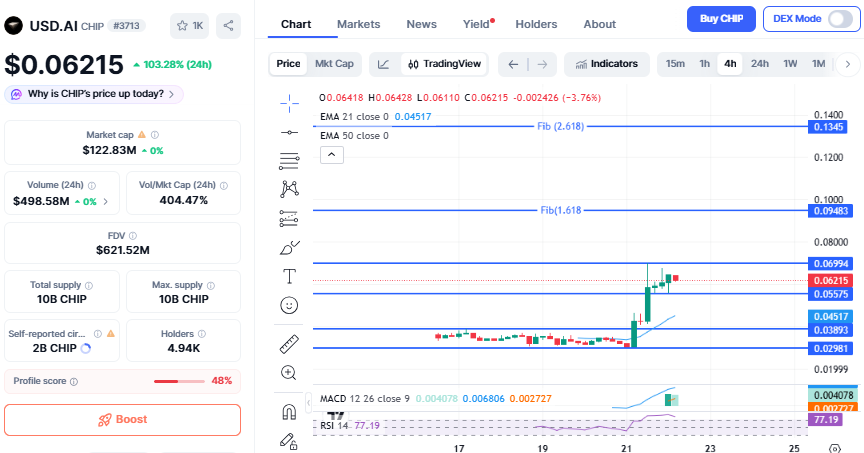This screenshot has height=453, width=864.
Task: Open the About tab
Action: click(x=600, y=24)
